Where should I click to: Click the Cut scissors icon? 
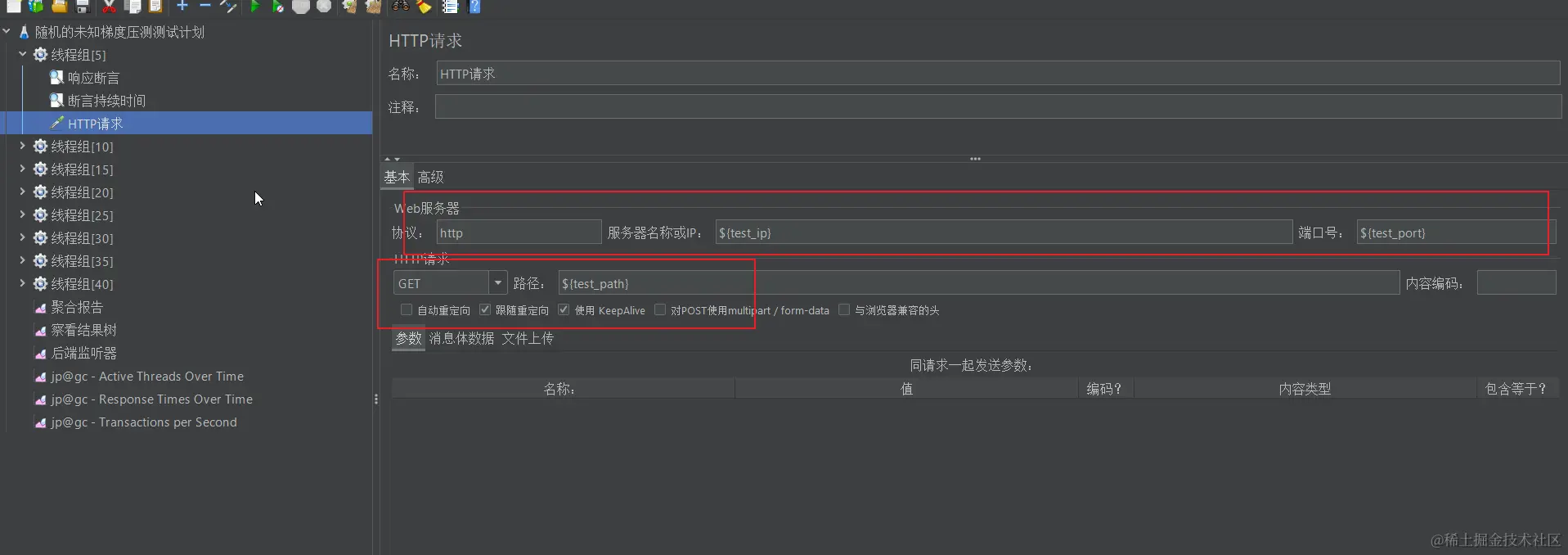[109, 6]
